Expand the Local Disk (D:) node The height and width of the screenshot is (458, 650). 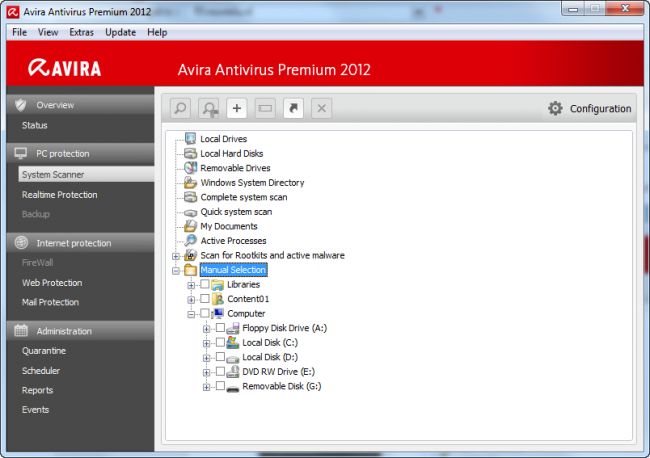tap(206, 358)
